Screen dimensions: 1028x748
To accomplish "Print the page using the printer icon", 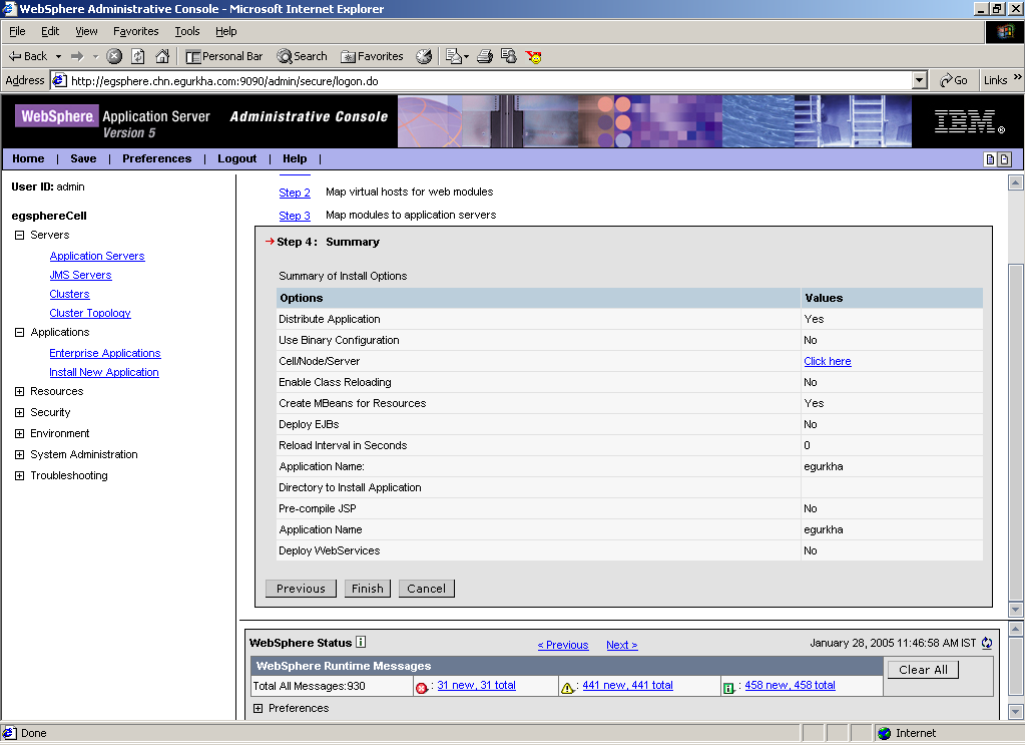I will (x=485, y=56).
